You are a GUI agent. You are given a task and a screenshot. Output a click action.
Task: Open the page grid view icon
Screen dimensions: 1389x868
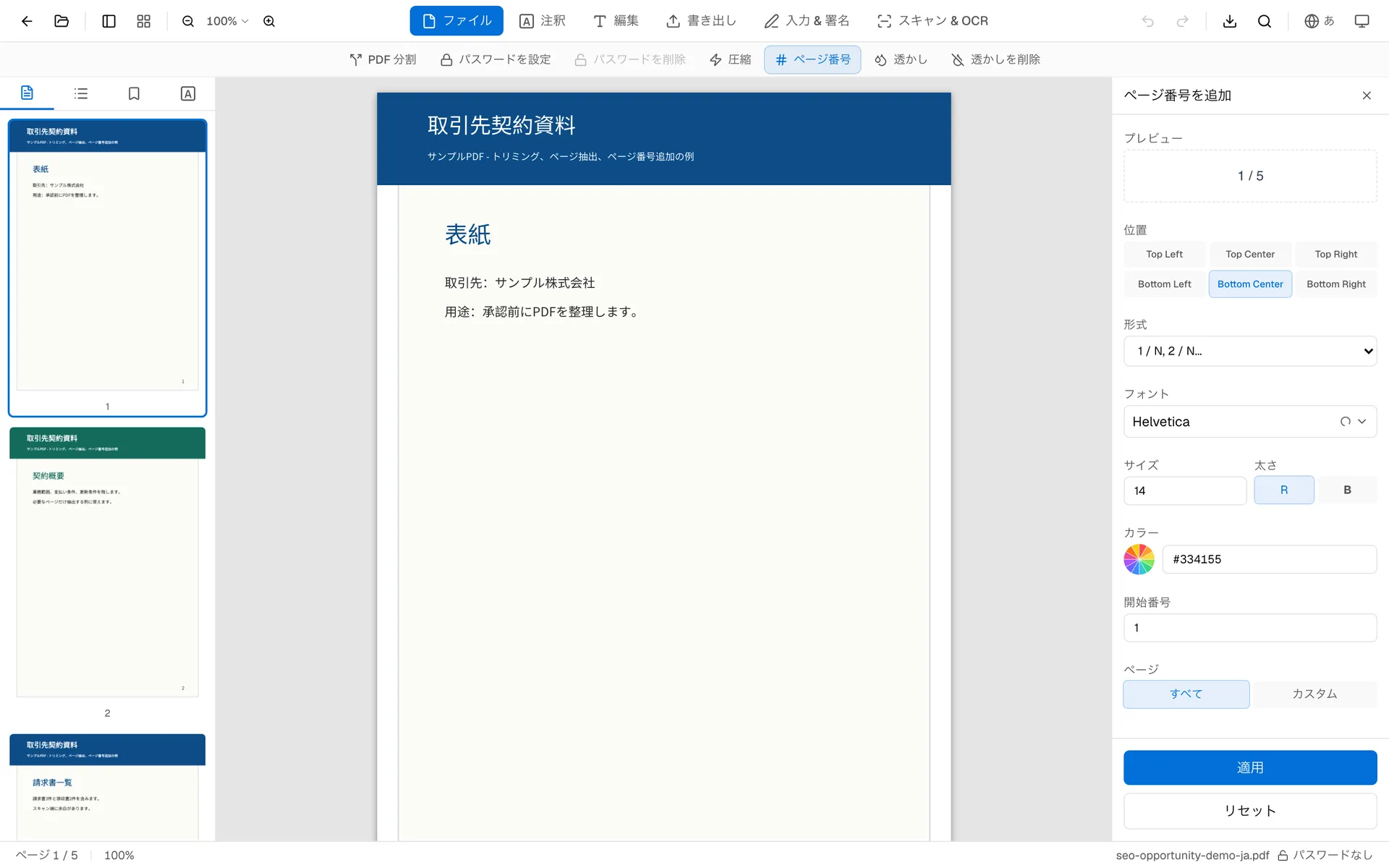click(x=144, y=21)
